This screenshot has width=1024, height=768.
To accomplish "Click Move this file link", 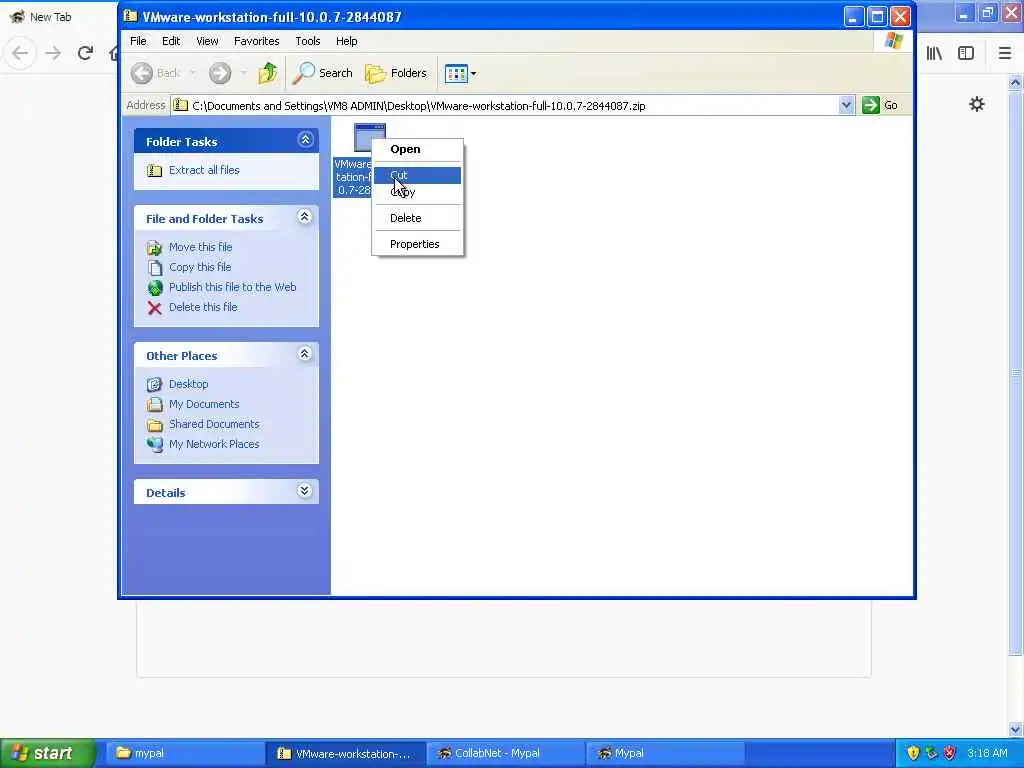I will pyautogui.click(x=200, y=247).
